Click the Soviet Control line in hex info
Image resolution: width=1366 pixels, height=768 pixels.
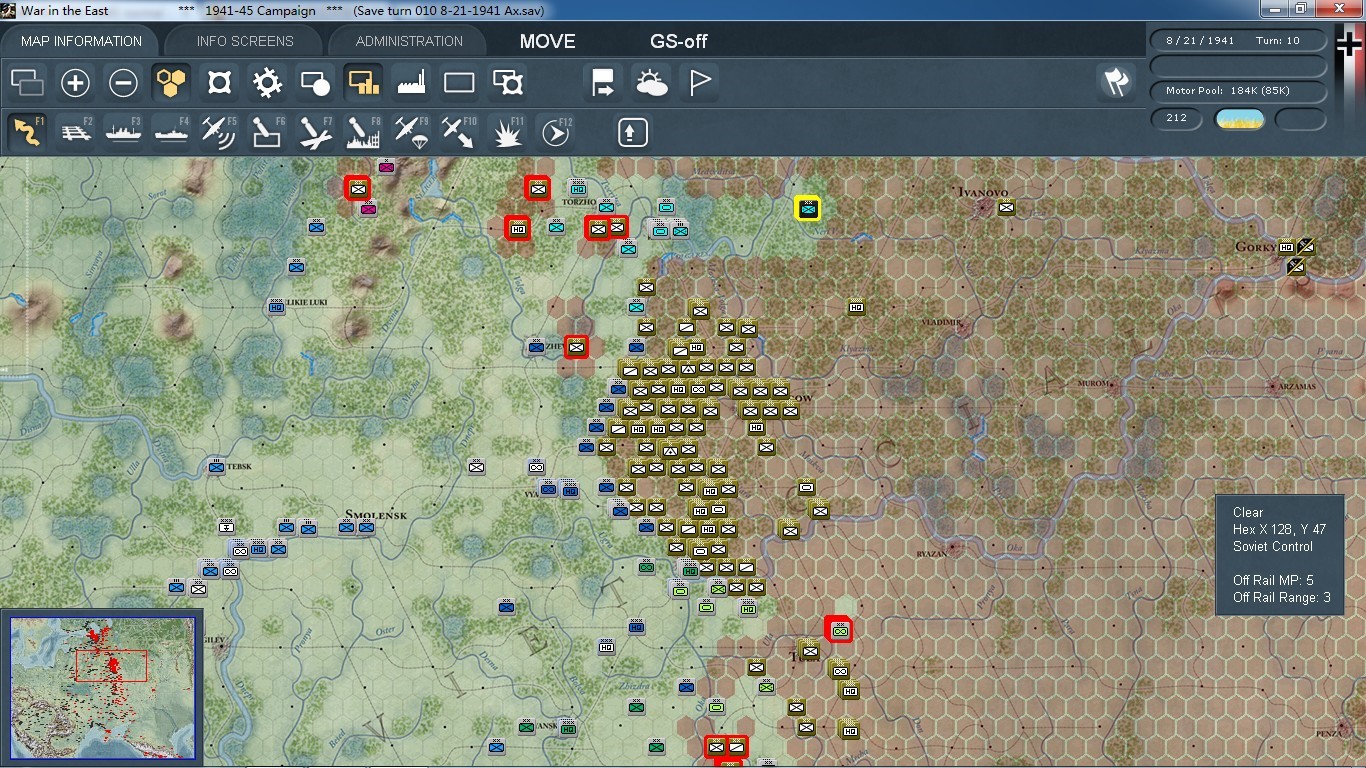(1272, 546)
